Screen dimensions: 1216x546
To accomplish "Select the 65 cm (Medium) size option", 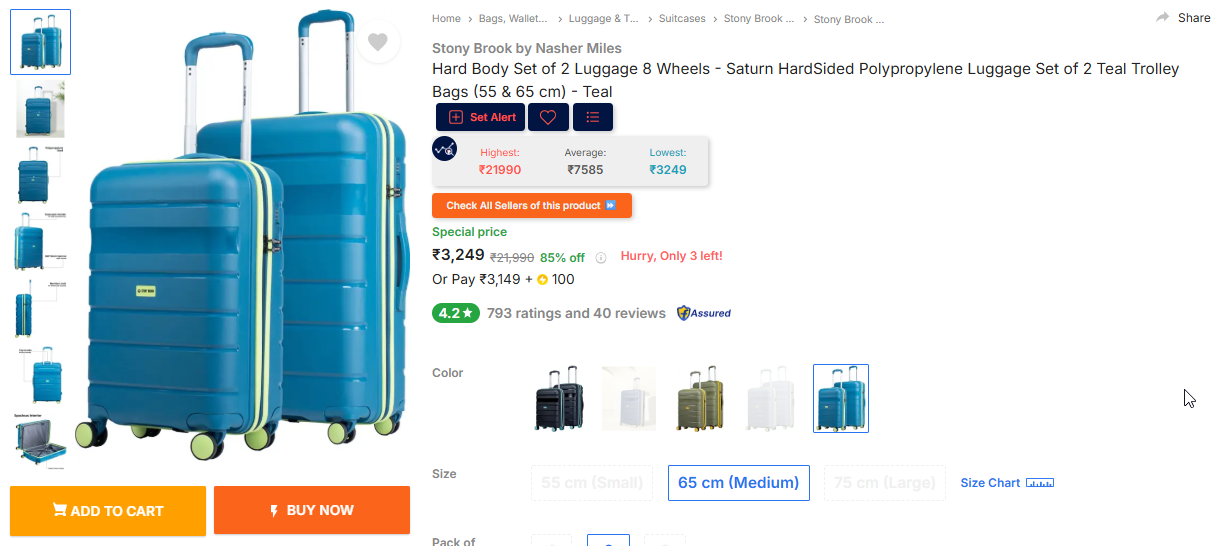I will [x=738, y=483].
